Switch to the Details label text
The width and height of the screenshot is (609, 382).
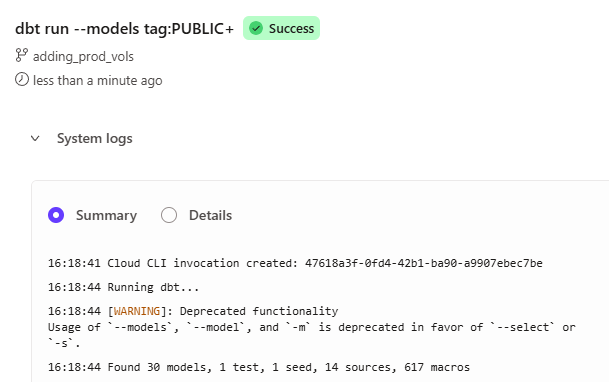(x=211, y=215)
